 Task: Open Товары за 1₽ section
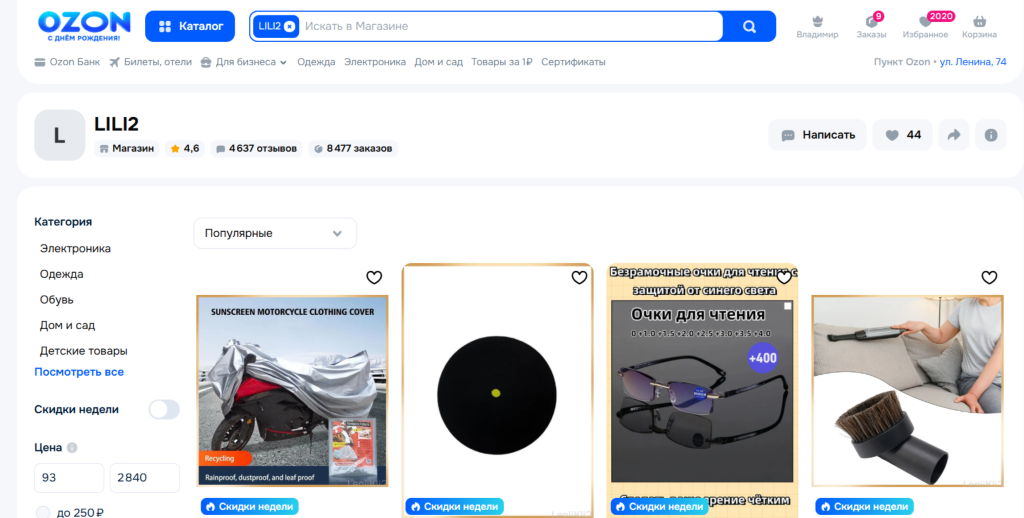tap(502, 62)
